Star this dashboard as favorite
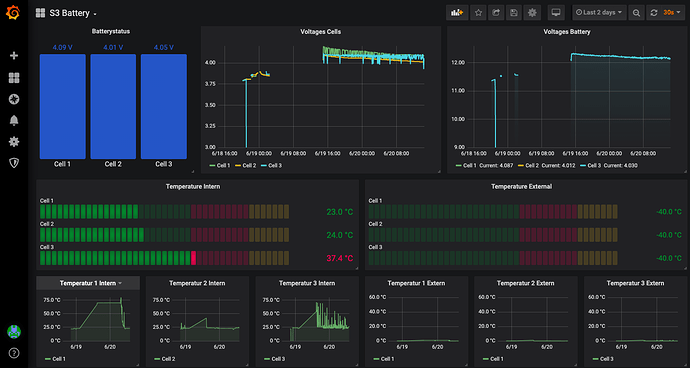 [478, 13]
